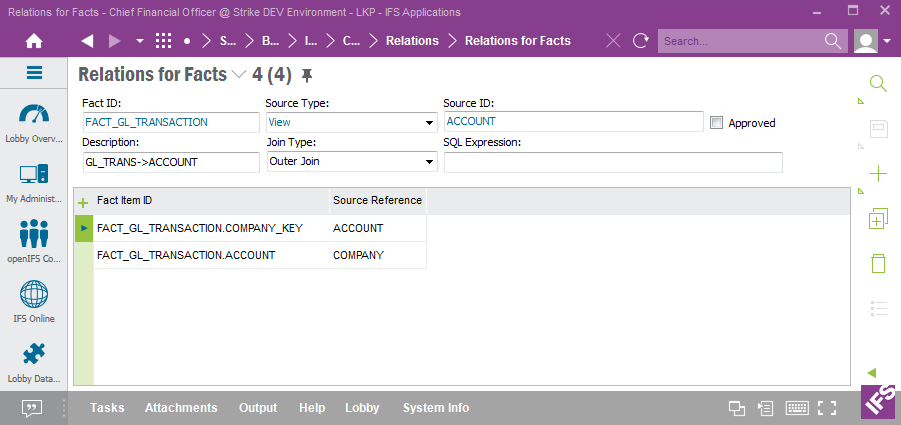The image size is (901, 425).
Task: Click the S... breadcrumb item
Action: pyautogui.click(x=228, y=41)
